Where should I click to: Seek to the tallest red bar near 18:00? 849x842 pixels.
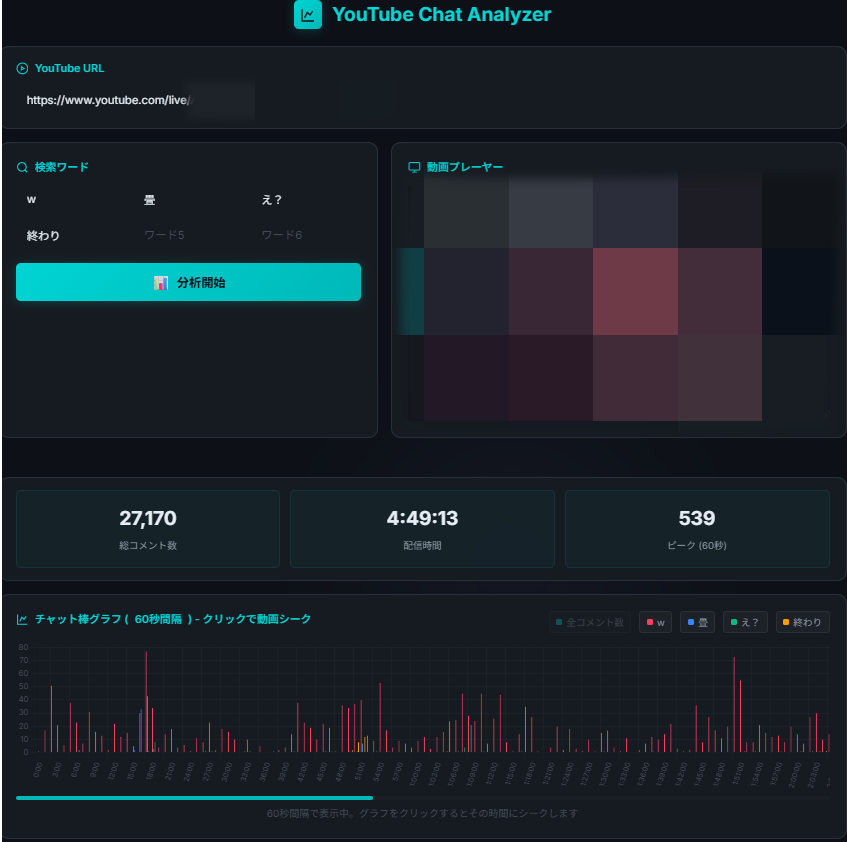pos(146,700)
